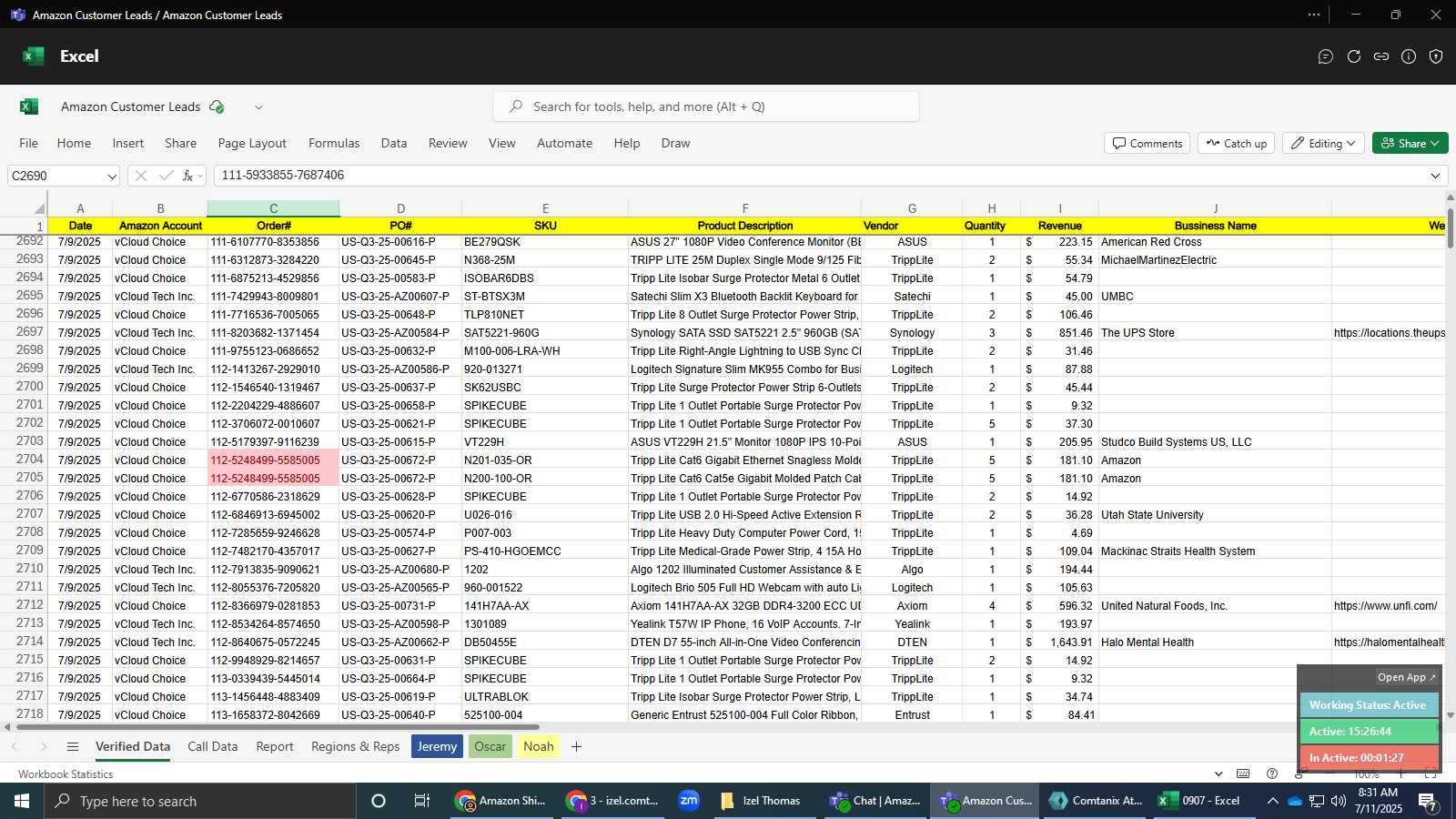Open the Insert ribbon tab

tap(128, 143)
